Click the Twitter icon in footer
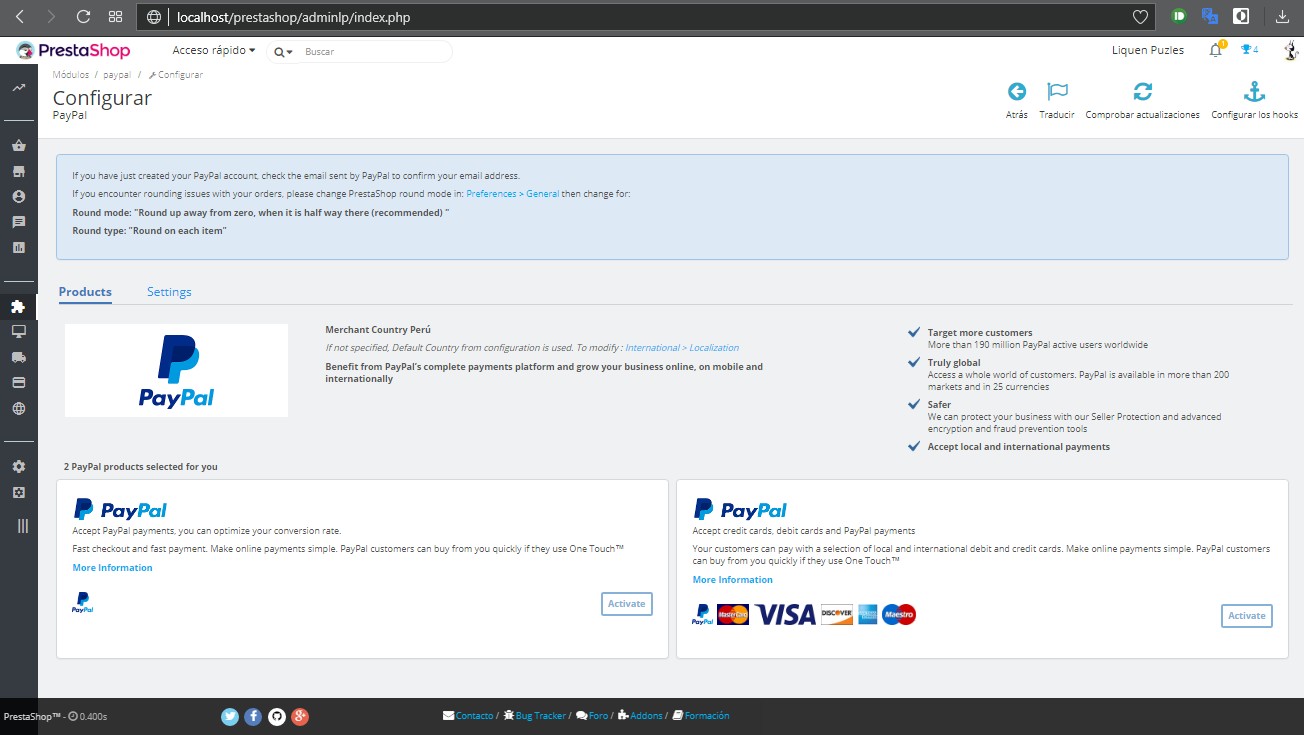The image size is (1304, 735). (230, 716)
